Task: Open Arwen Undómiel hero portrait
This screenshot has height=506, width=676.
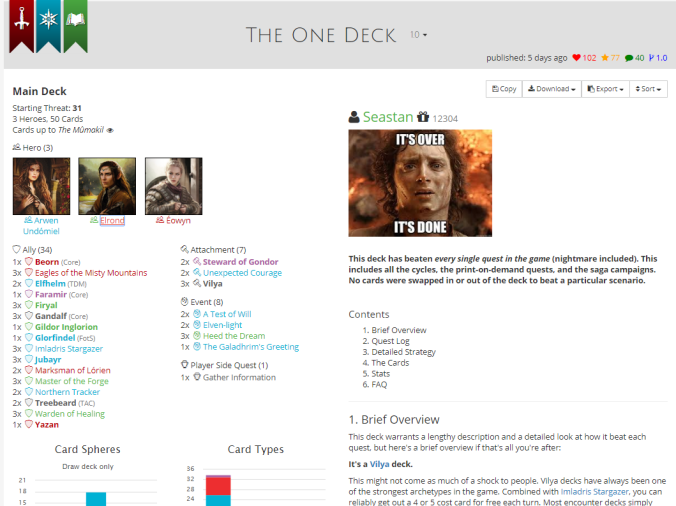Action: (41, 186)
